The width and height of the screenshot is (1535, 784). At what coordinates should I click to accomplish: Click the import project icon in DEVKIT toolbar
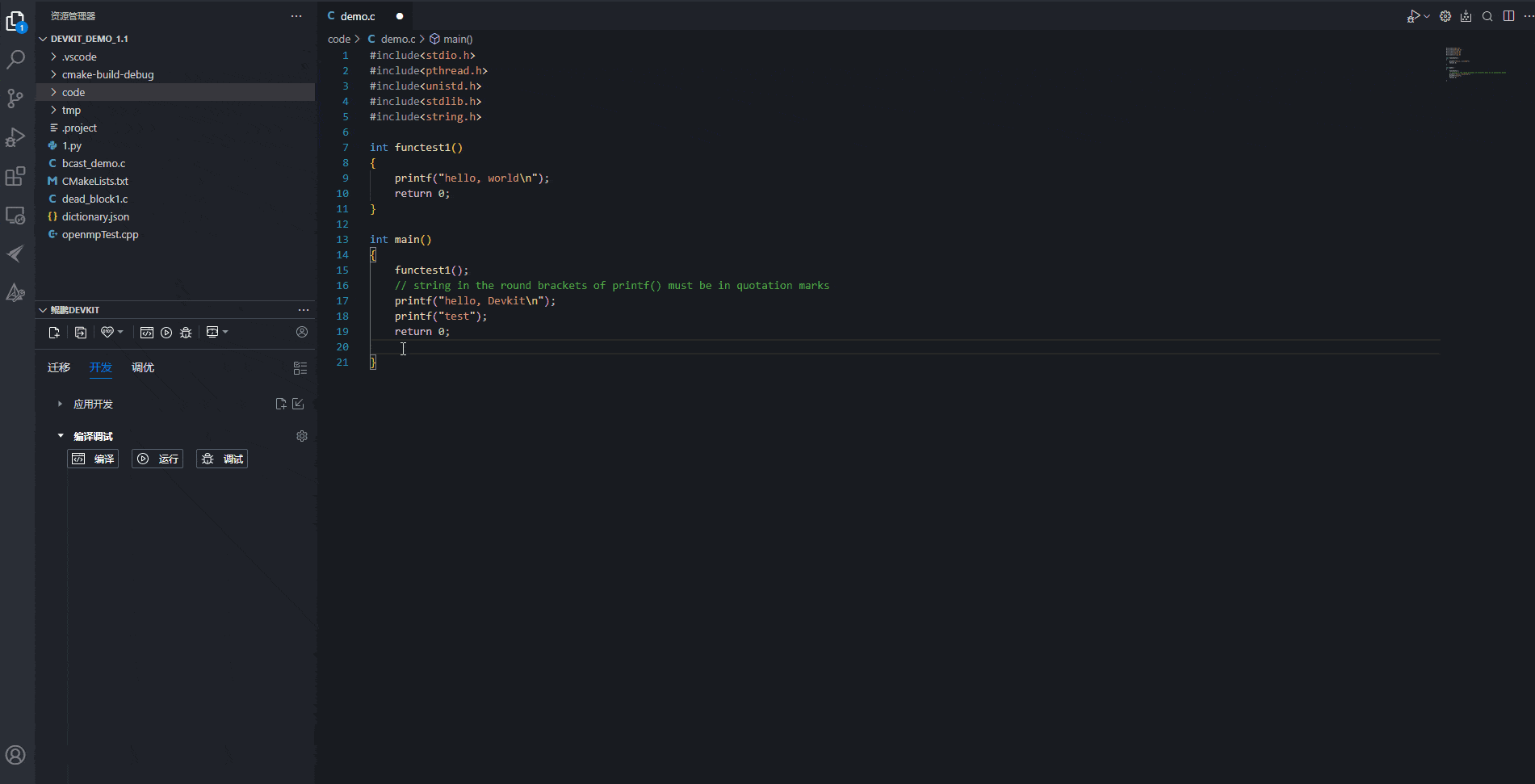coord(81,333)
